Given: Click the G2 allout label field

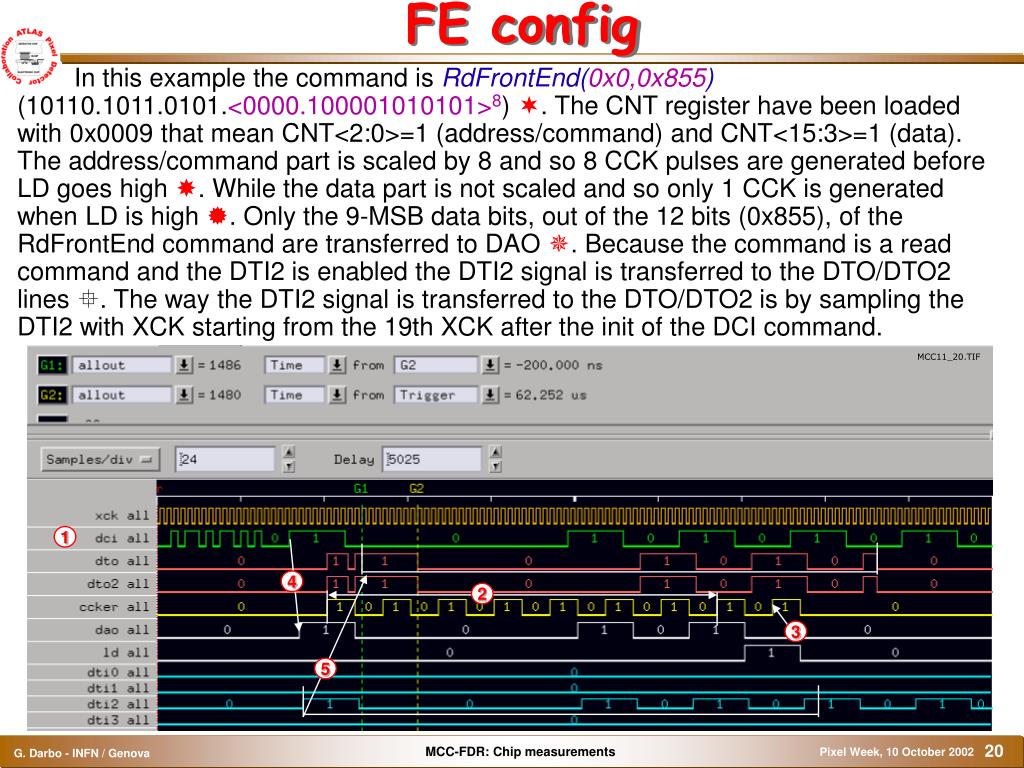Looking at the screenshot, I should (121, 395).
